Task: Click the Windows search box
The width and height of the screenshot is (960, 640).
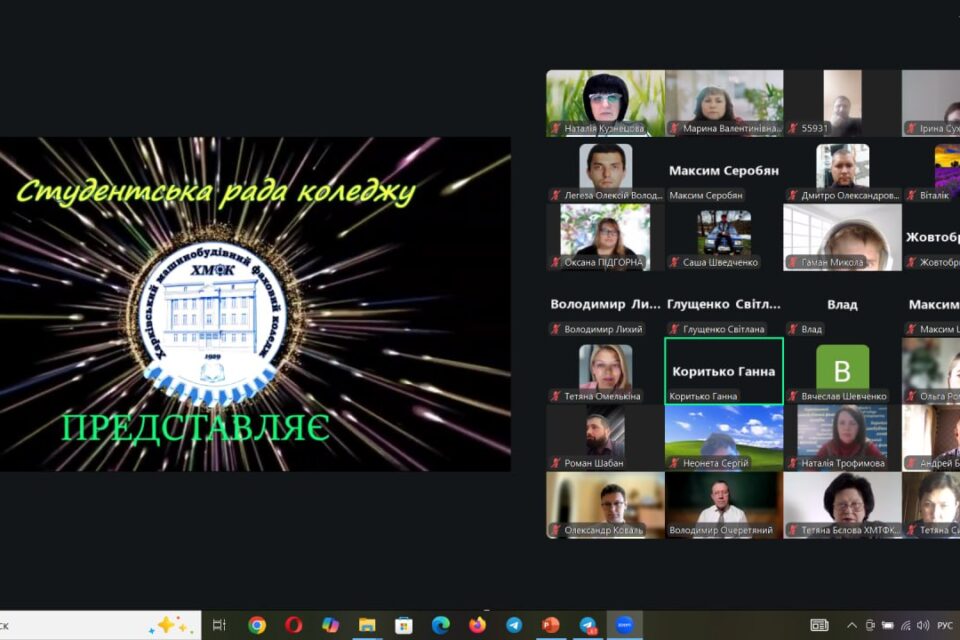Action: (x=100, y=625)
